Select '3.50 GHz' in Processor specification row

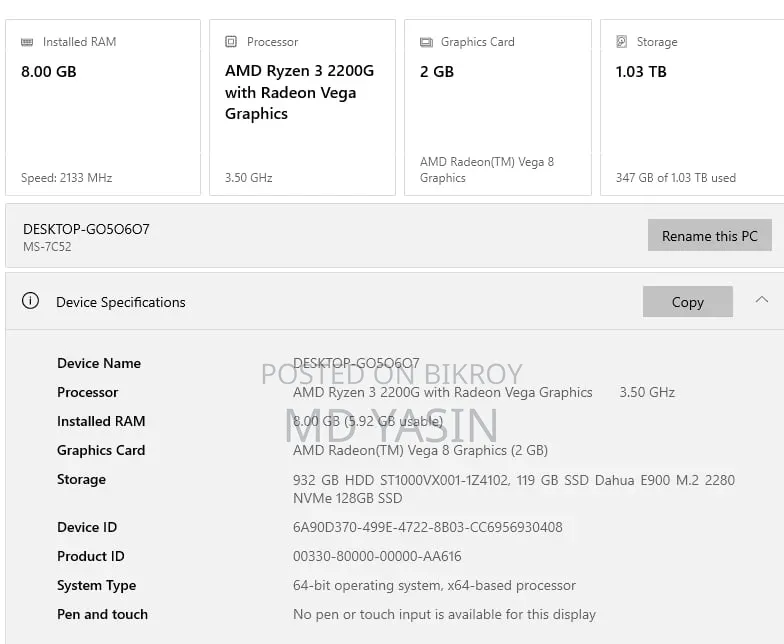pos(647,392)
